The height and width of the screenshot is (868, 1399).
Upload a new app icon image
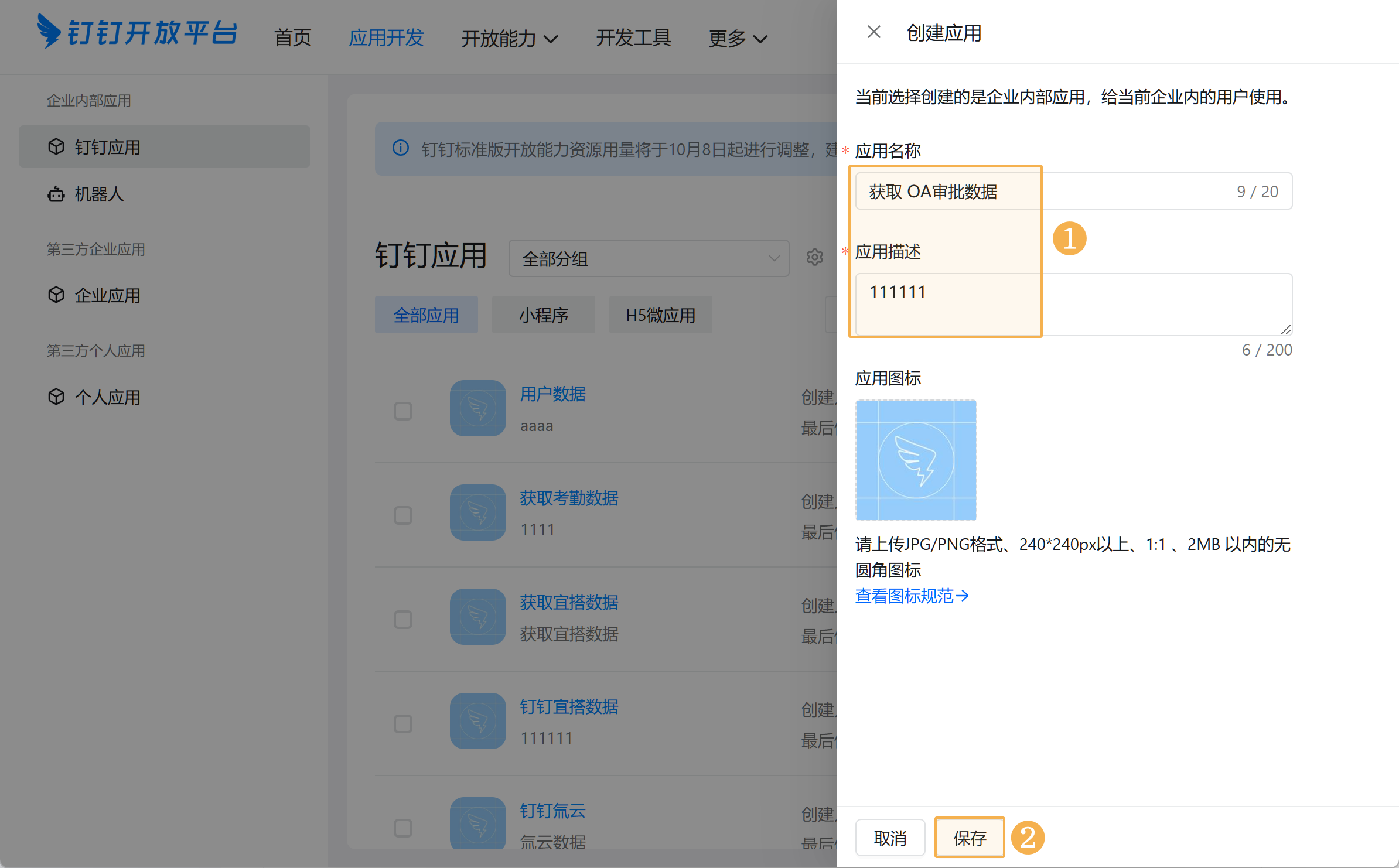tap(916, 460)
